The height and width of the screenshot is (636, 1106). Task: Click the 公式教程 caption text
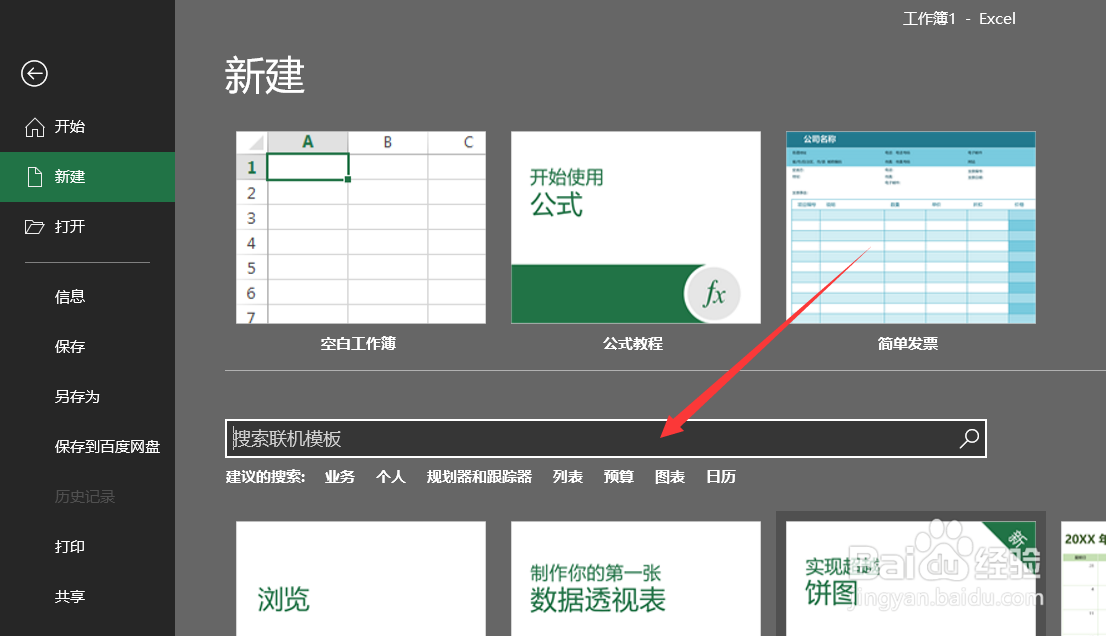click(633, 343)
